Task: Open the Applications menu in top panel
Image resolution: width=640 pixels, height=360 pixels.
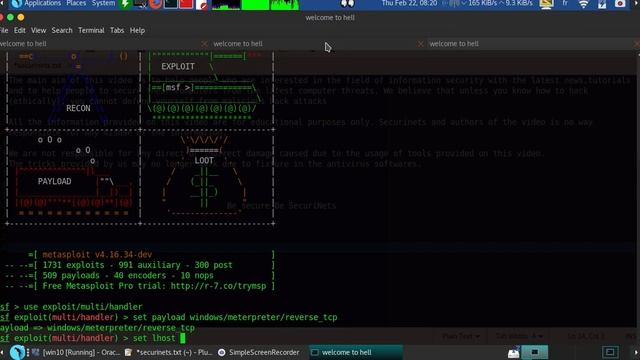Action: pos(42,3)
